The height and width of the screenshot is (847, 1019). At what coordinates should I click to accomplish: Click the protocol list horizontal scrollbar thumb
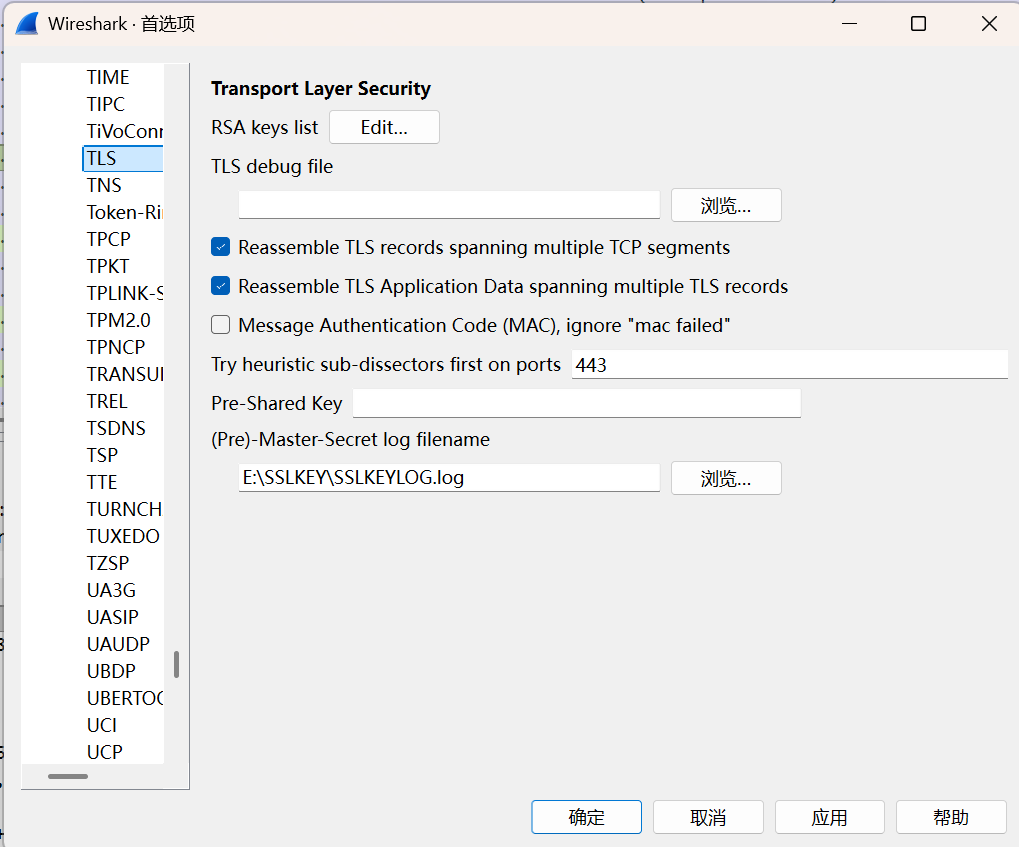(x=68, y=776)
